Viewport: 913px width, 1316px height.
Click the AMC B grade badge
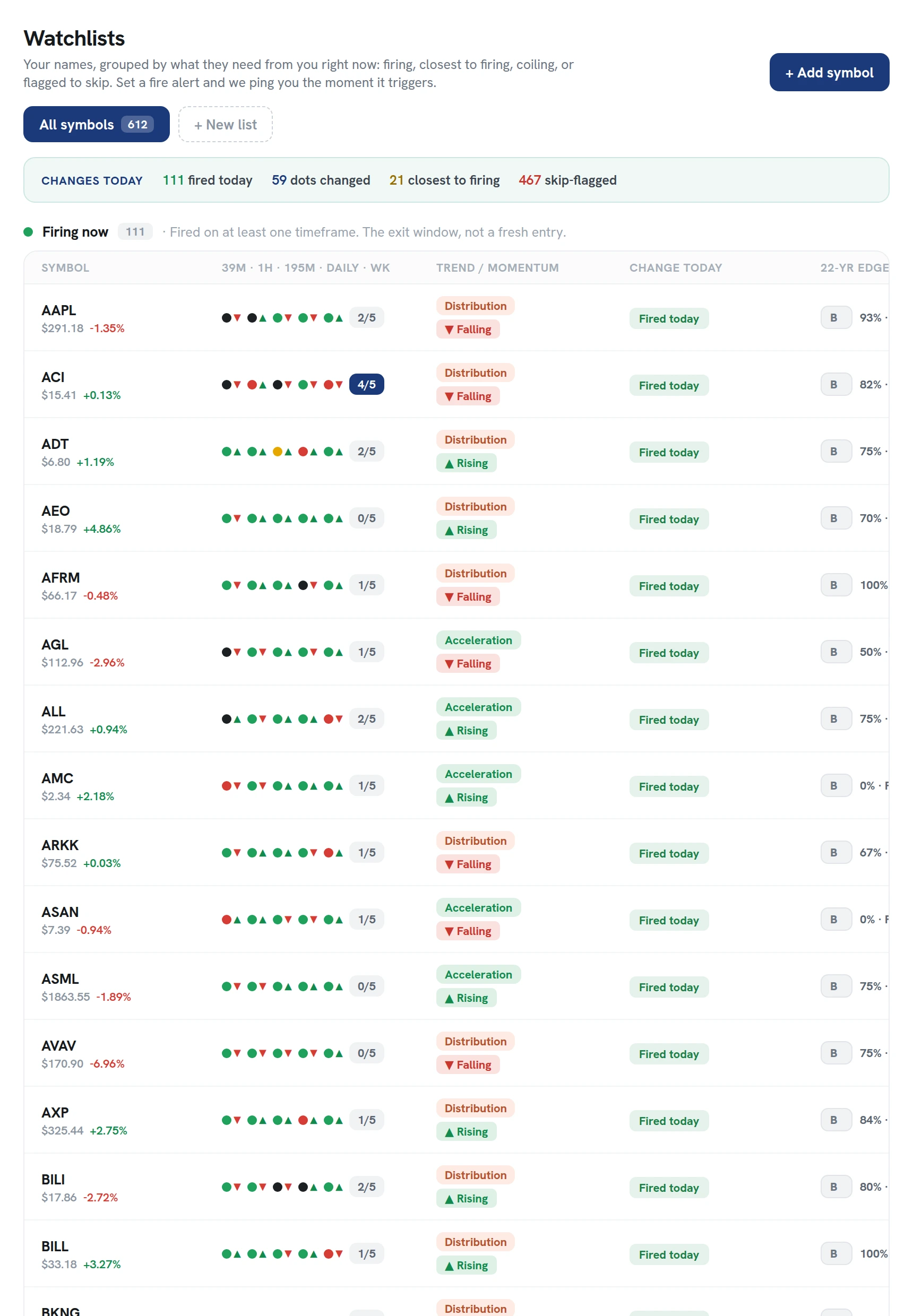[836, 786]
